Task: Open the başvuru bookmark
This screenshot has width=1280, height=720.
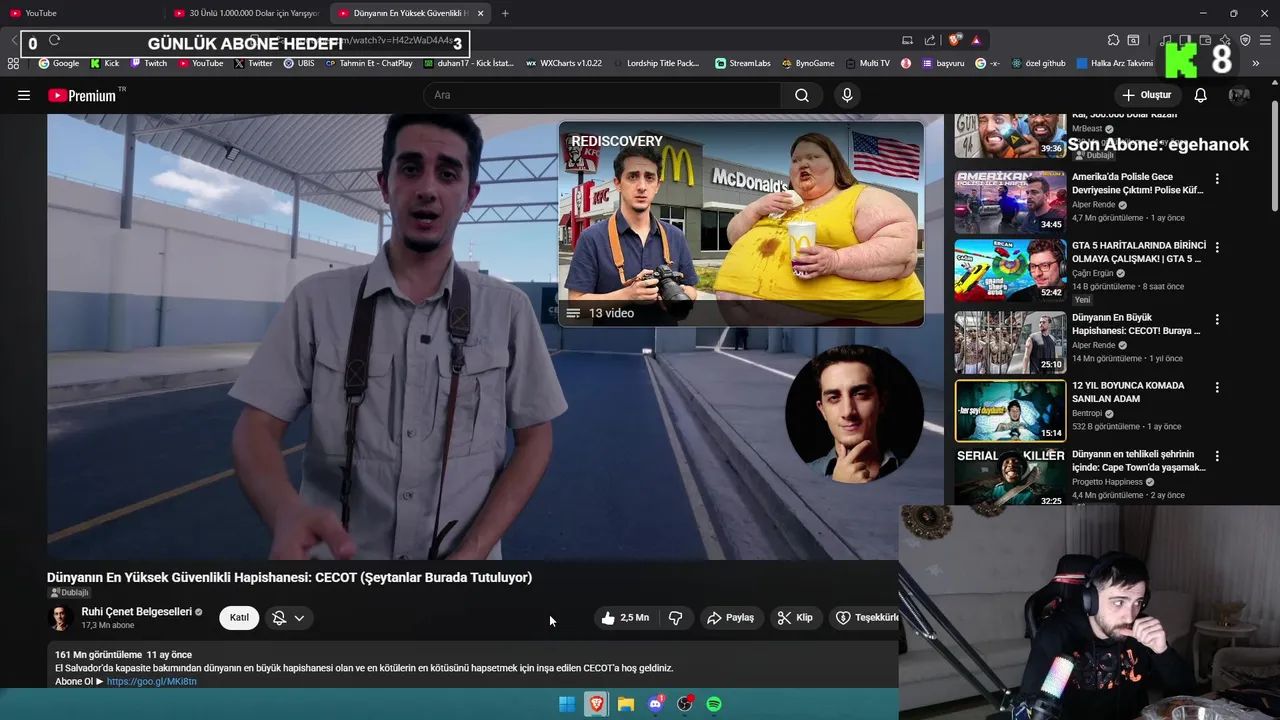Action: 943,63
